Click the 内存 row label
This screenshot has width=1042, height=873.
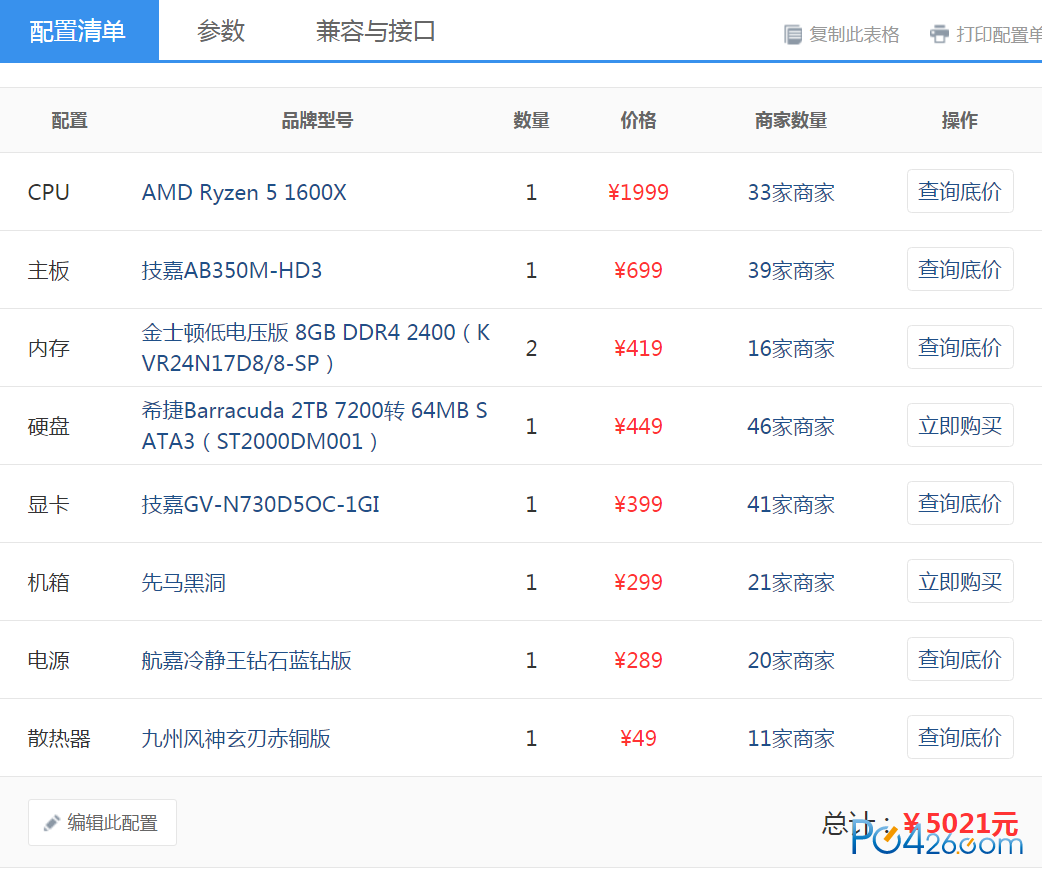[49, 348]
